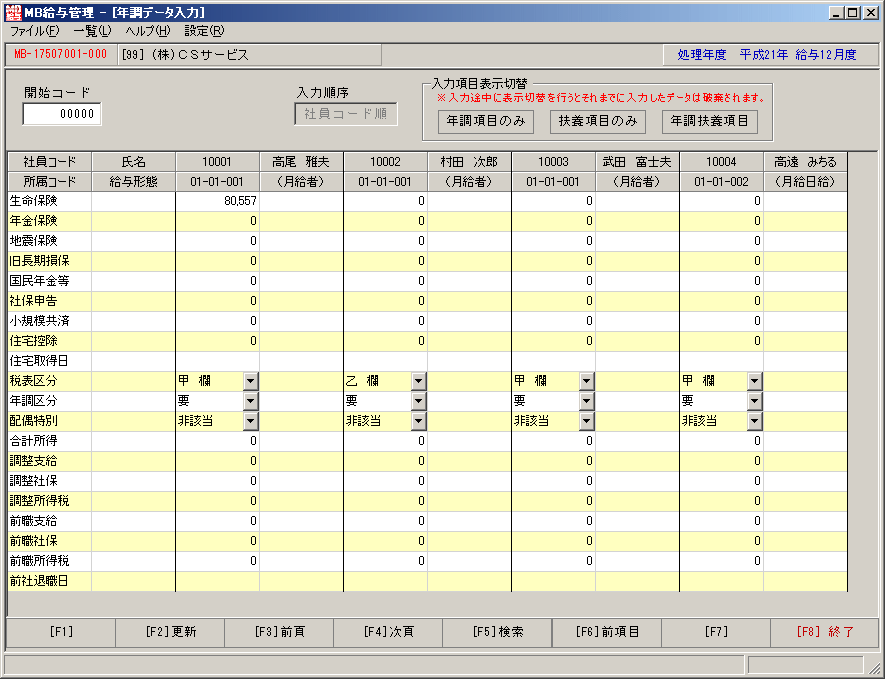The height and width of the screenshot is (679, 885).
Task: Open 配偶特別 dropdown for employee 10004
Action: click(755, 421)
